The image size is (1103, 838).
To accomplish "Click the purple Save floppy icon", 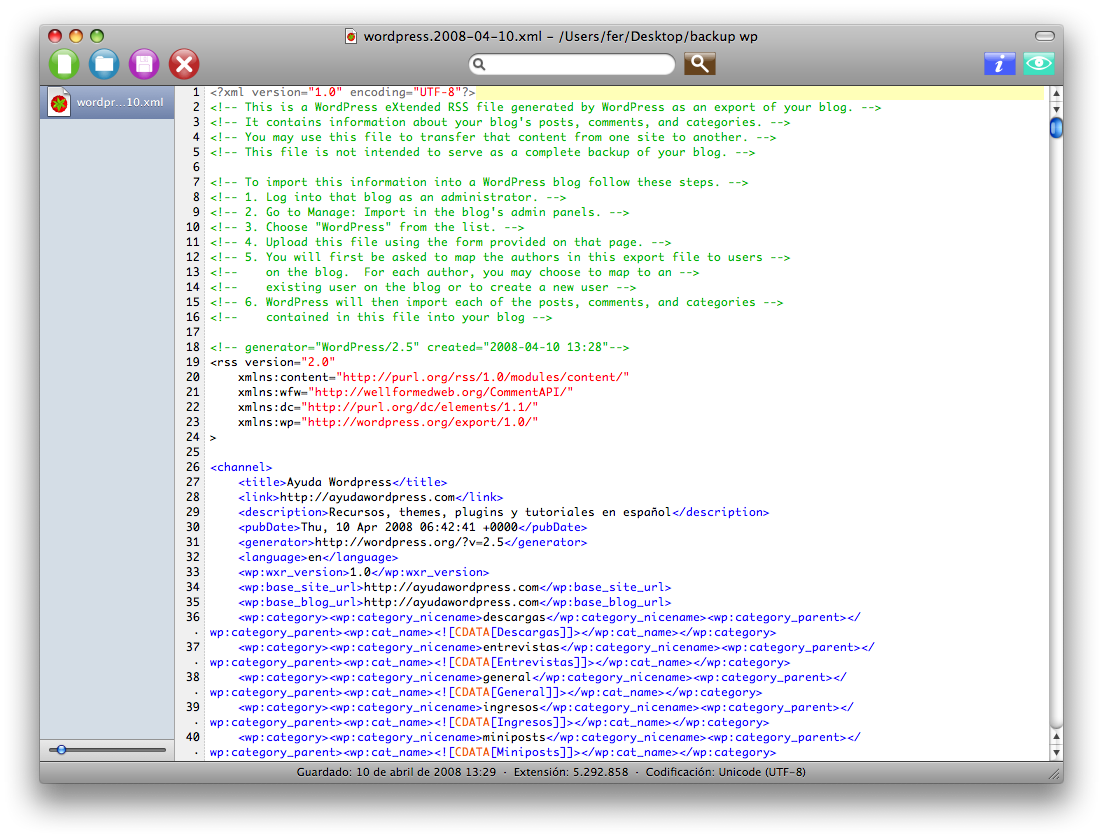I will click(x=144, y=65).
